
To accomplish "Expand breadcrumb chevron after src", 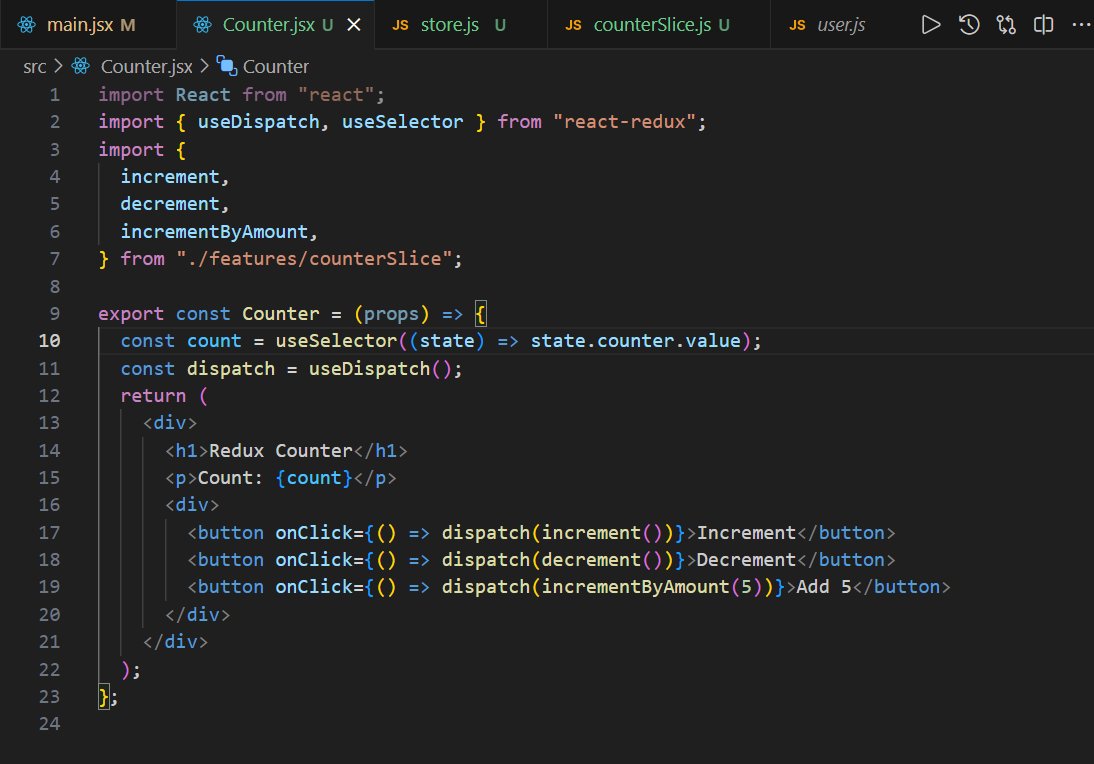I will [x=59, y=66].
